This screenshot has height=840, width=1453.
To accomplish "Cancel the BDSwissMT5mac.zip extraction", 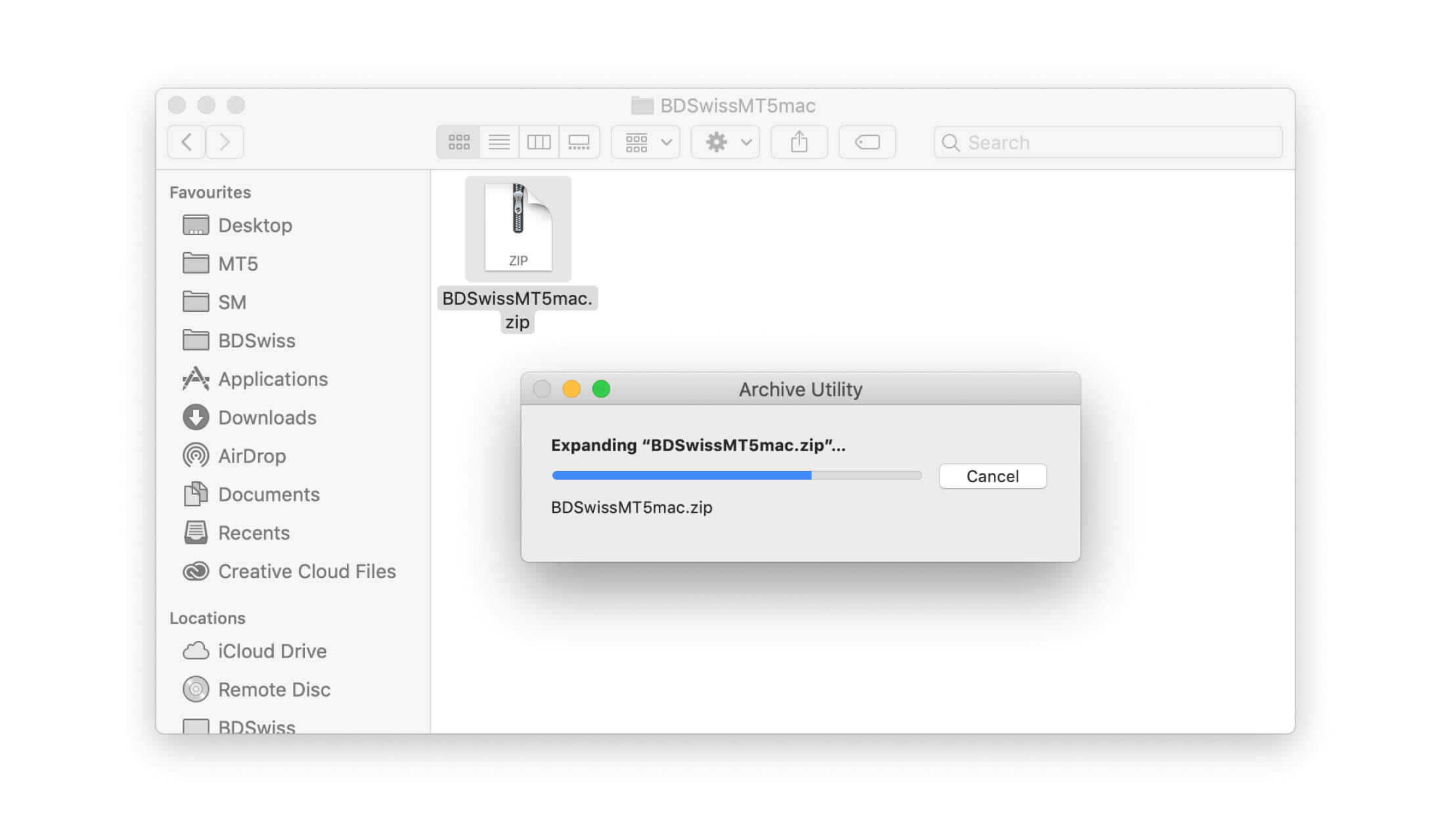I will pos(992,475).
